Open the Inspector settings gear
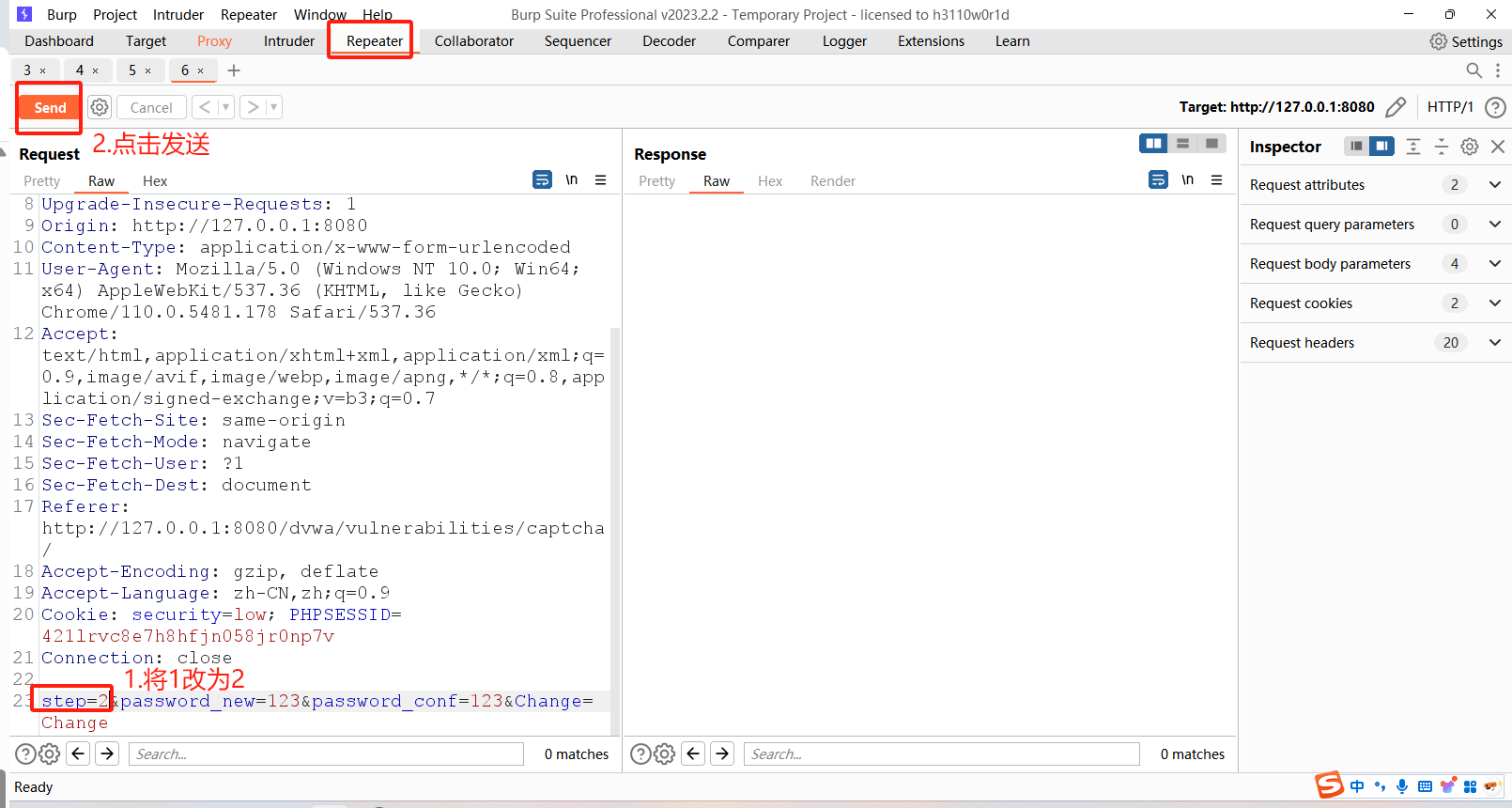The height and width of the screenshot is (808, 1512). tap(1470, 146)
